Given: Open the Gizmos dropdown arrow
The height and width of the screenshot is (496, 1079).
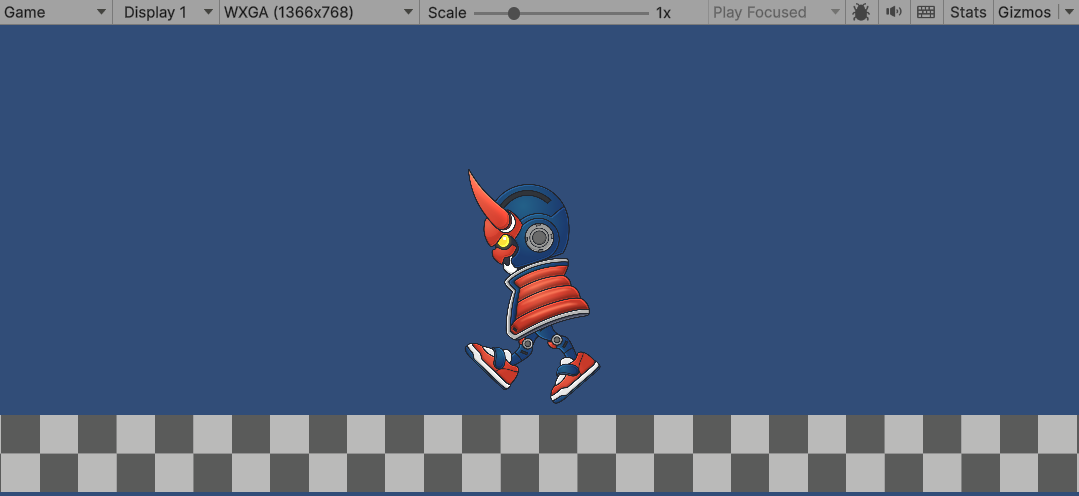Looking at the screenshot, I should tap(1066, 12).
